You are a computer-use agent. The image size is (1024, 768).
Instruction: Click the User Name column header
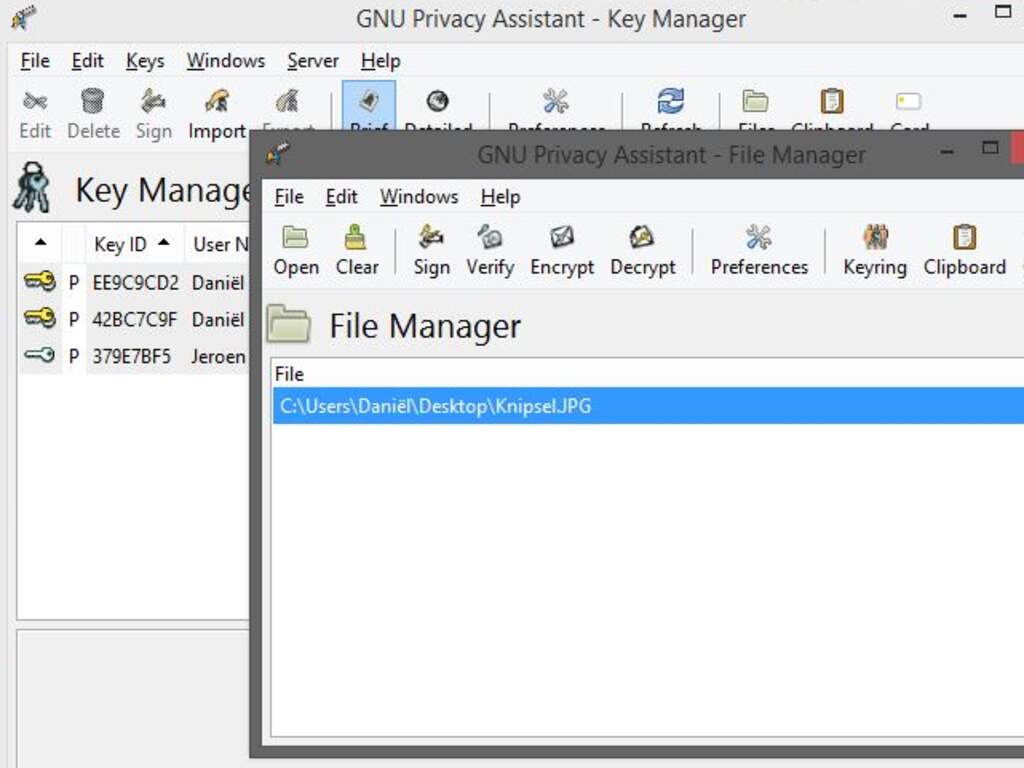click(x=219, y=244)
